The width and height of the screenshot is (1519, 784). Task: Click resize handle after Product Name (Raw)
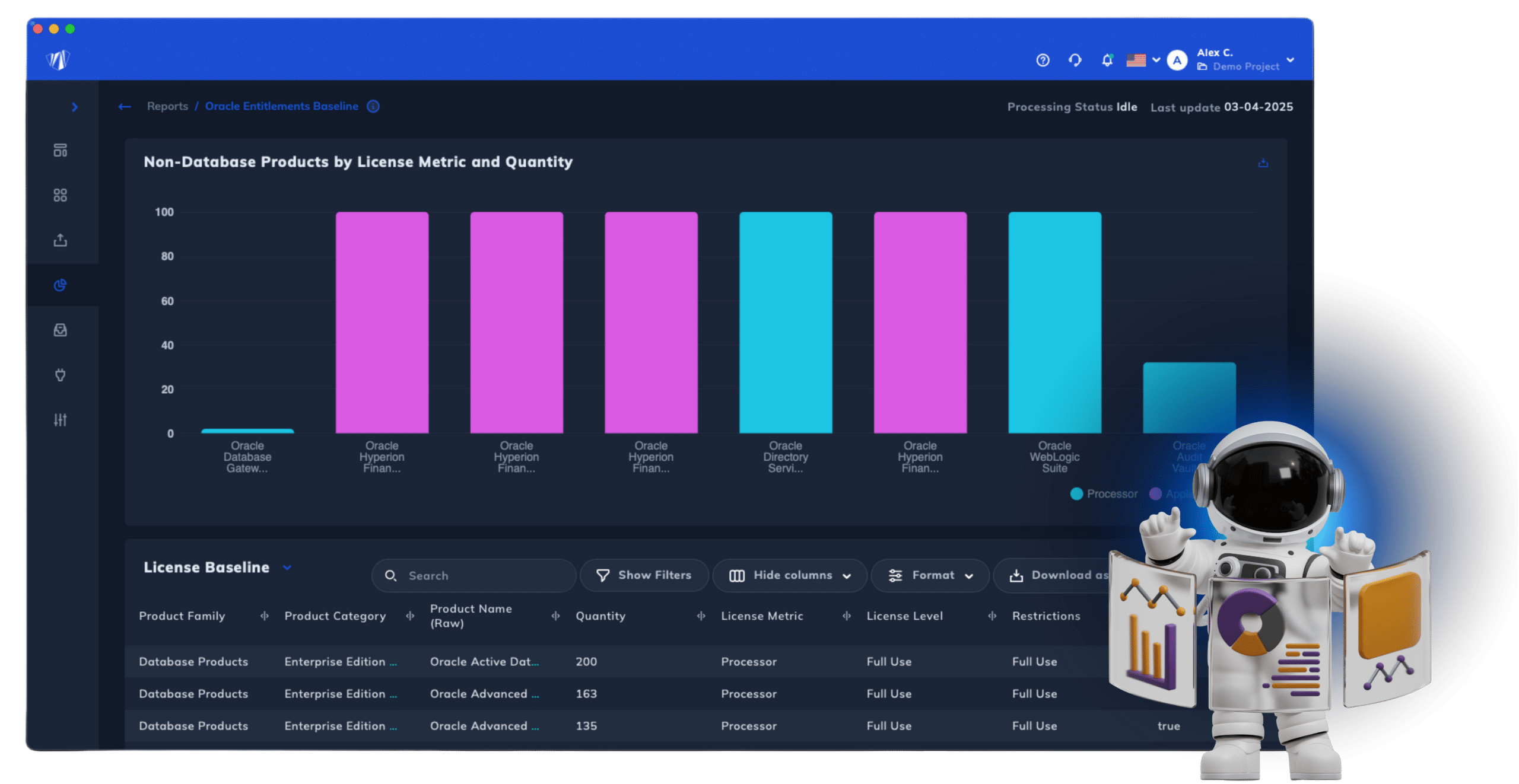[x=555, y=616]
